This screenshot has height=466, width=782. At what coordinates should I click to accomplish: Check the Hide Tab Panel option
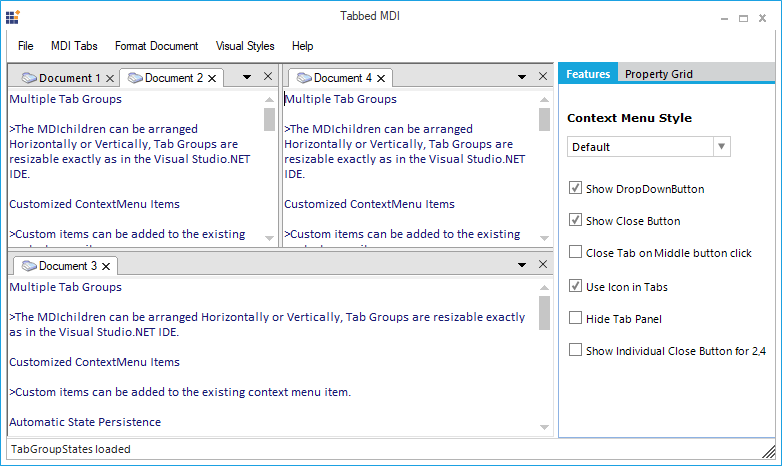coord(575,318)
